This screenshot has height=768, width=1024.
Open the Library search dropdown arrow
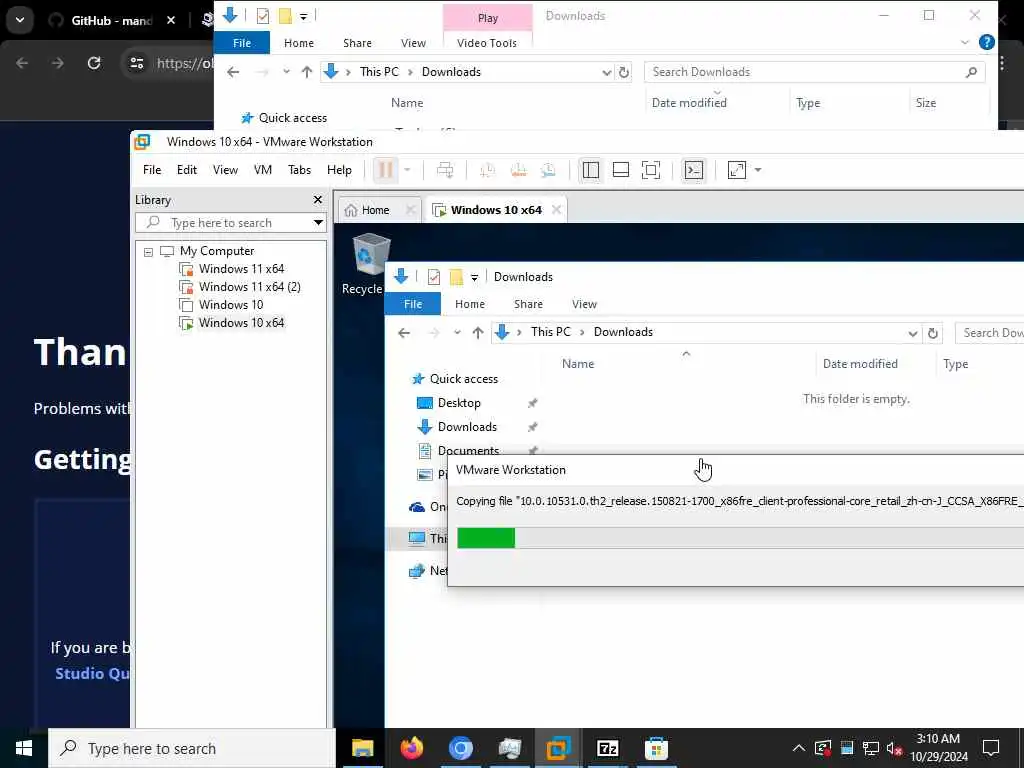318,223
